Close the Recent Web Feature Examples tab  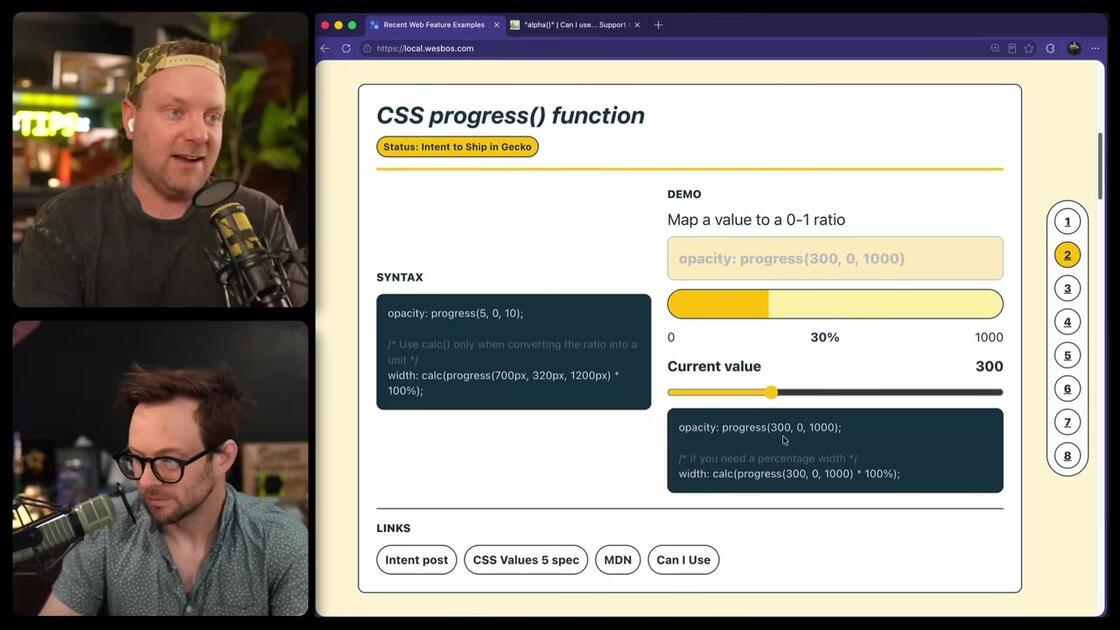496,25
